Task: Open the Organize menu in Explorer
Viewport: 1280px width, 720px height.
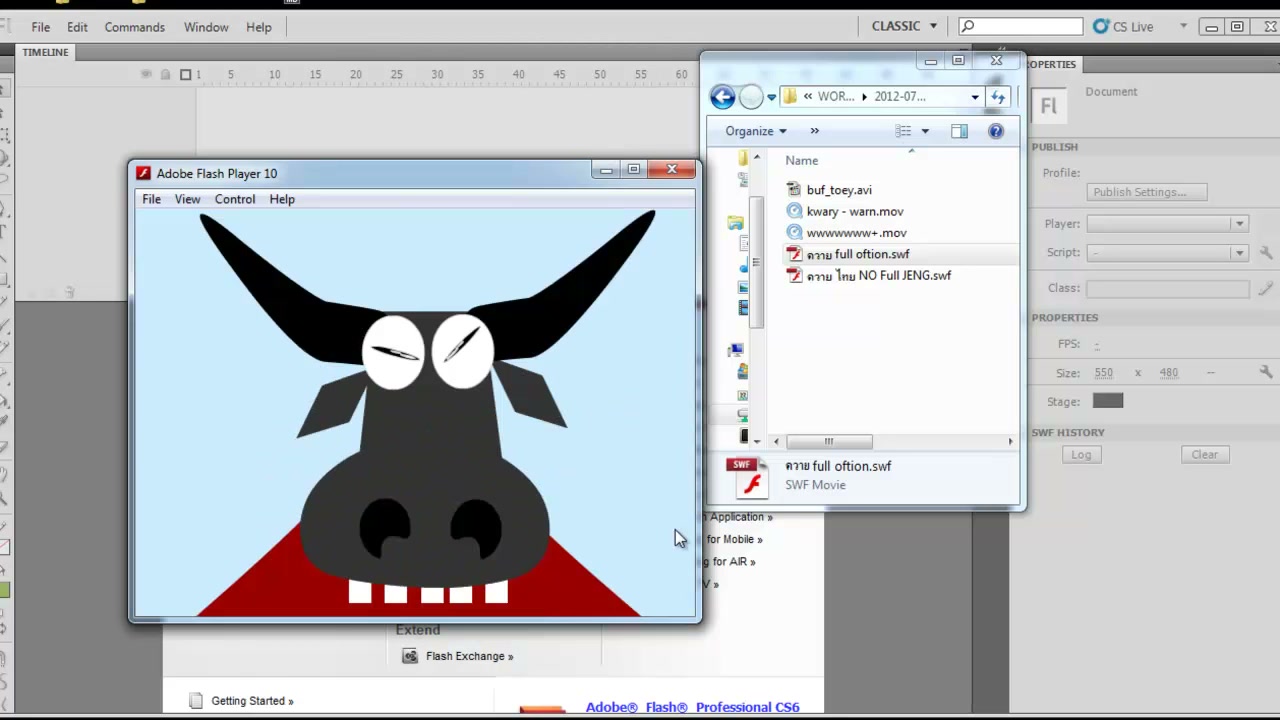Action: 756,131
